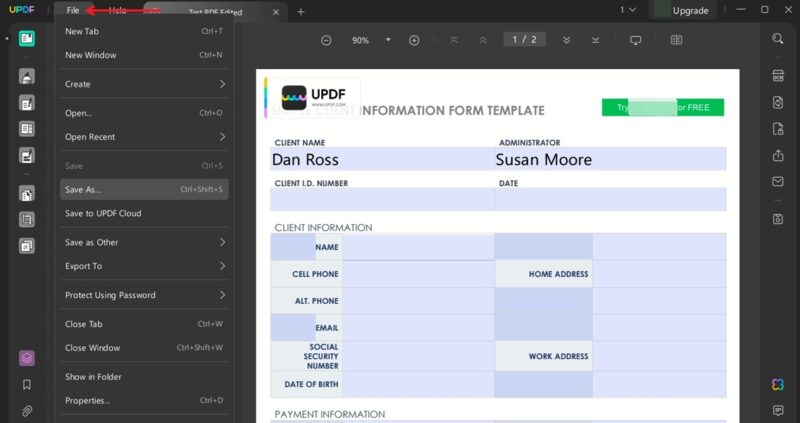Select the Organize Pages tool
Viewport: 800px width, 423px height.
(x=27, y=129)
